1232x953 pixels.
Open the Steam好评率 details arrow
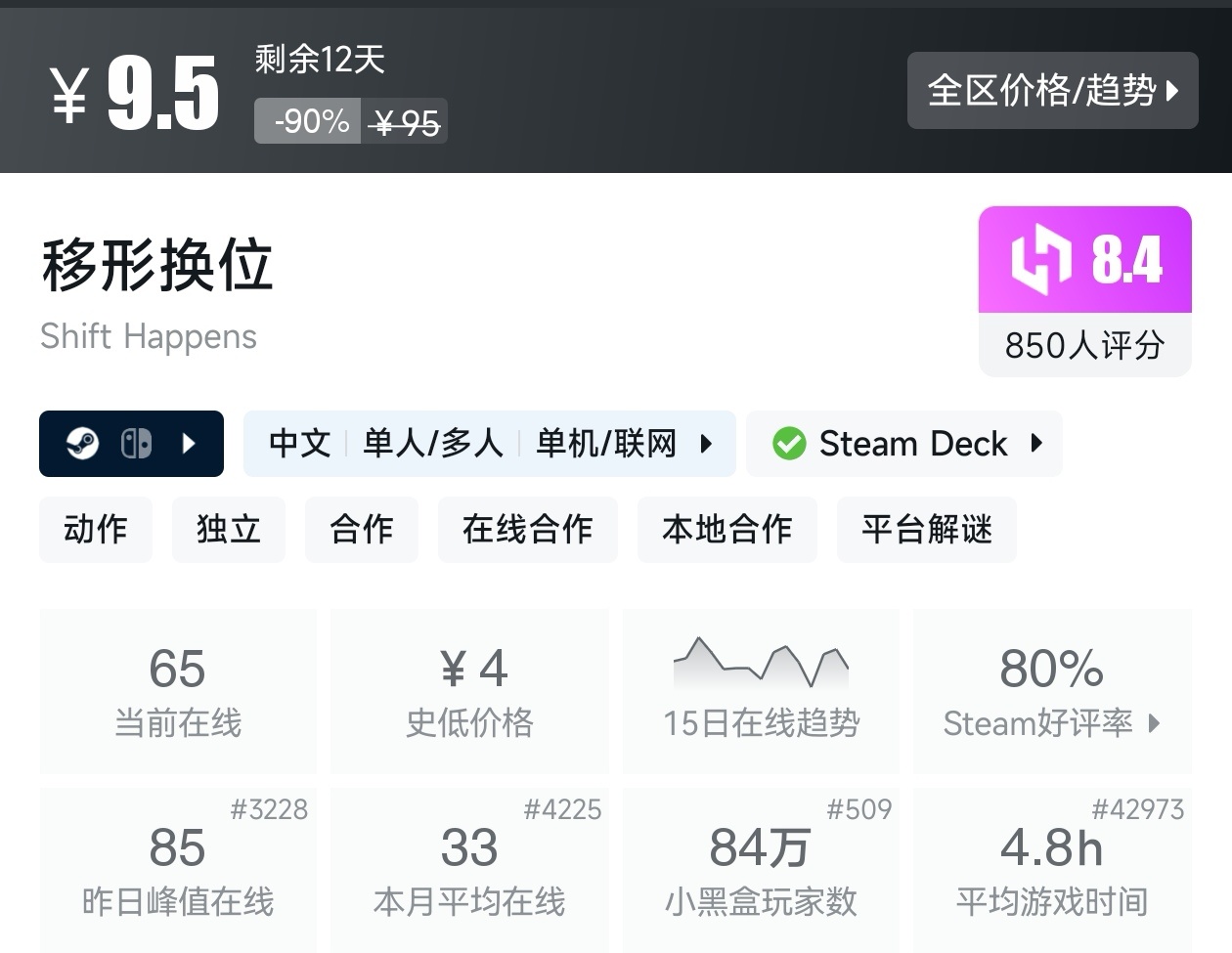click(1155, 723)
